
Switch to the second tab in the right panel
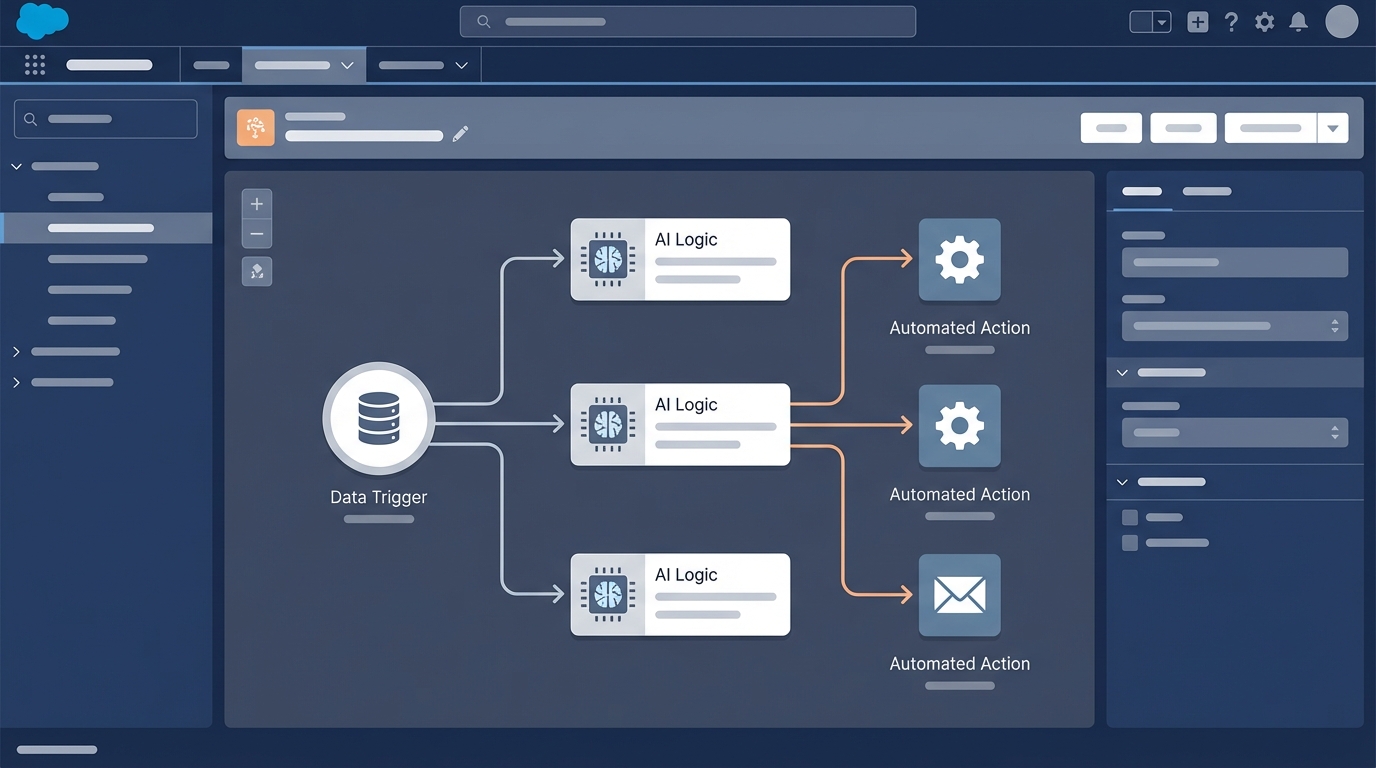[1209, 191]
